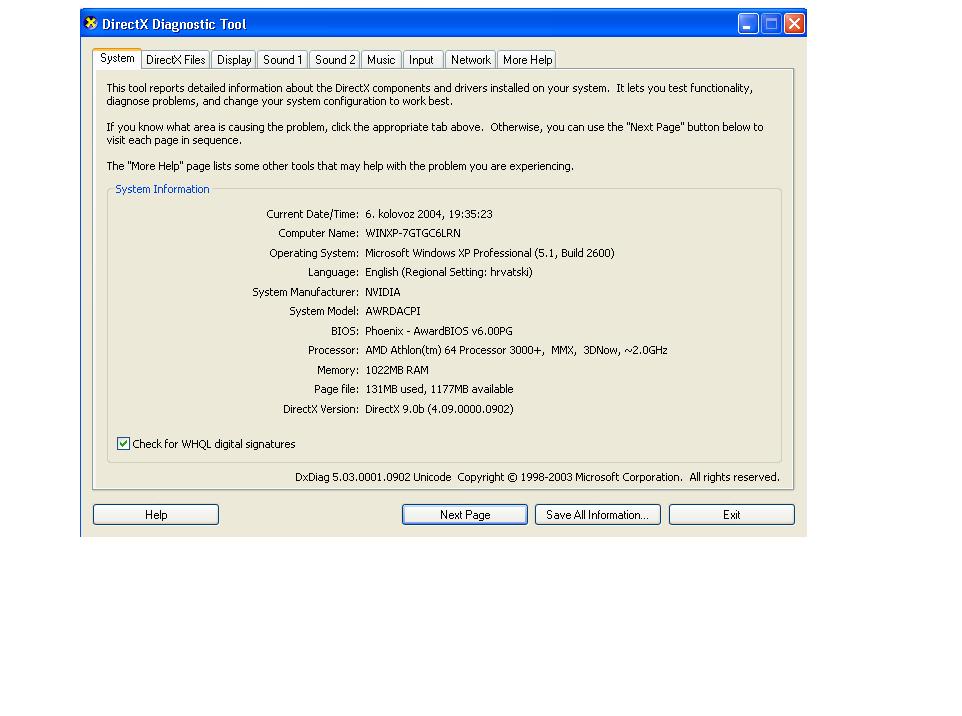Click the date value '6. kolovoz 2004, 19:35:23'
The height and width of the screenshot is (716, 962).
pyautogui.click(x=429, y=214)
